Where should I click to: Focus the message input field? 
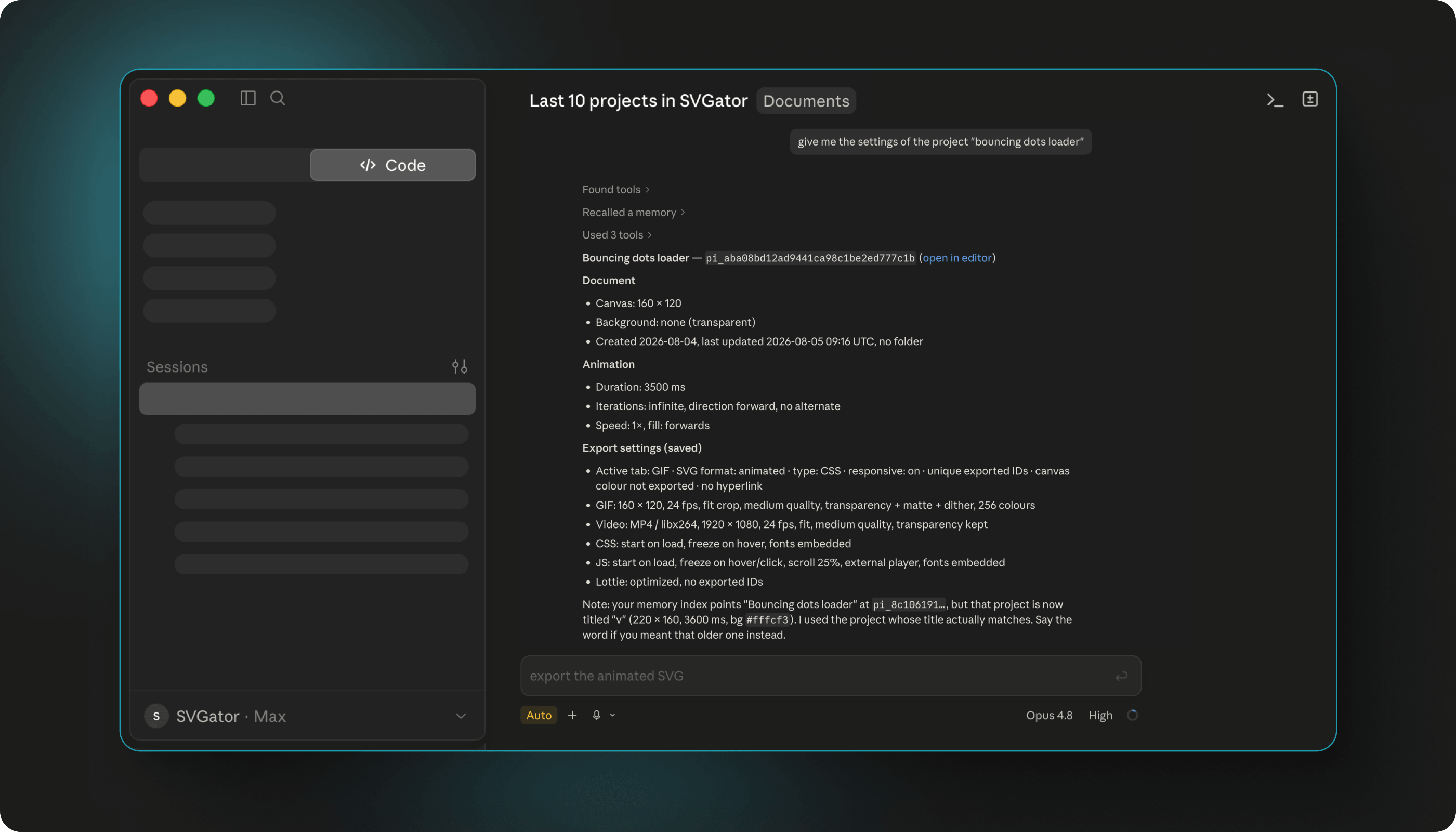pos(831,676)
